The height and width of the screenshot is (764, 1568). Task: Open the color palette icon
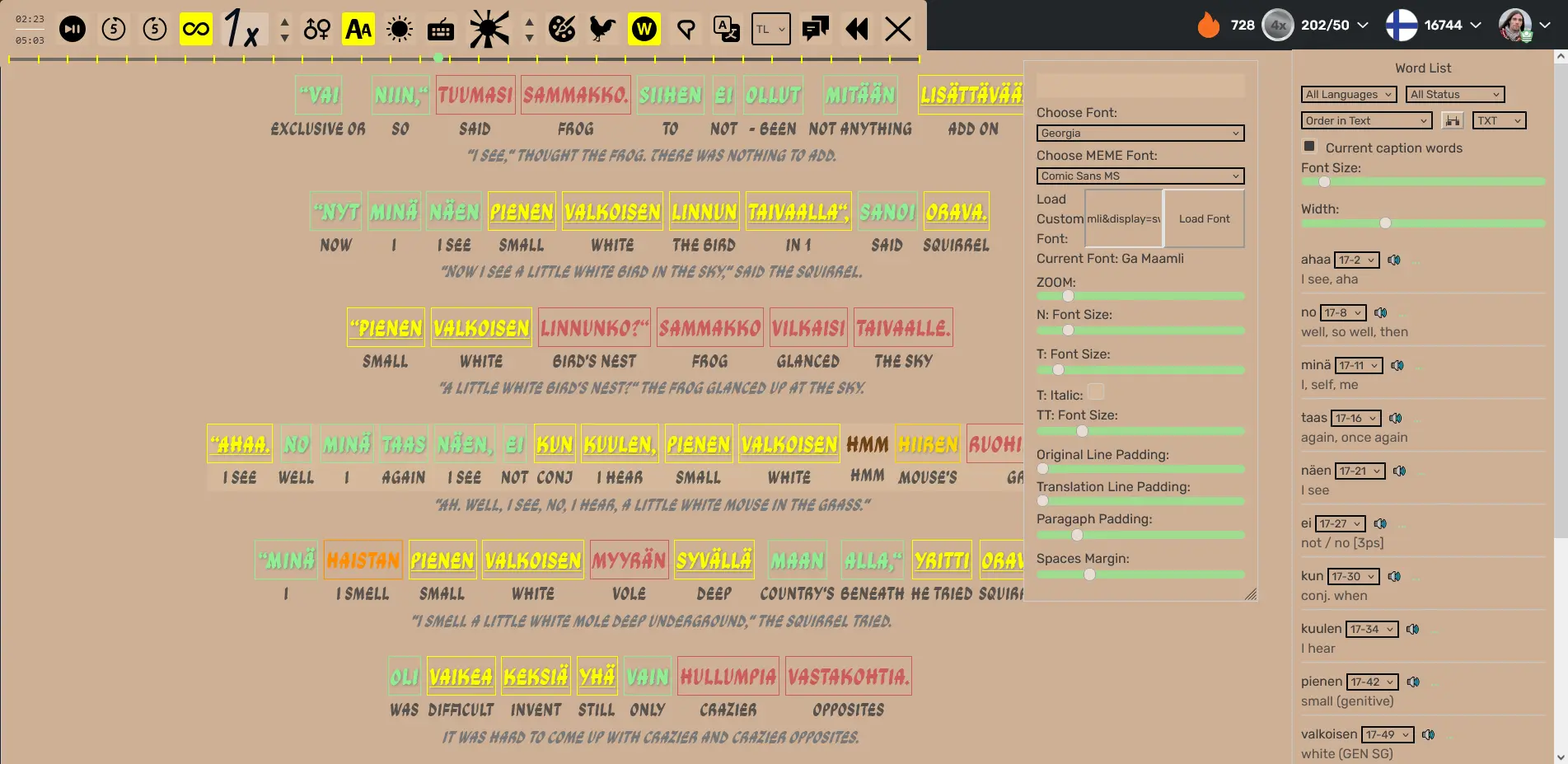click(562, 30)
